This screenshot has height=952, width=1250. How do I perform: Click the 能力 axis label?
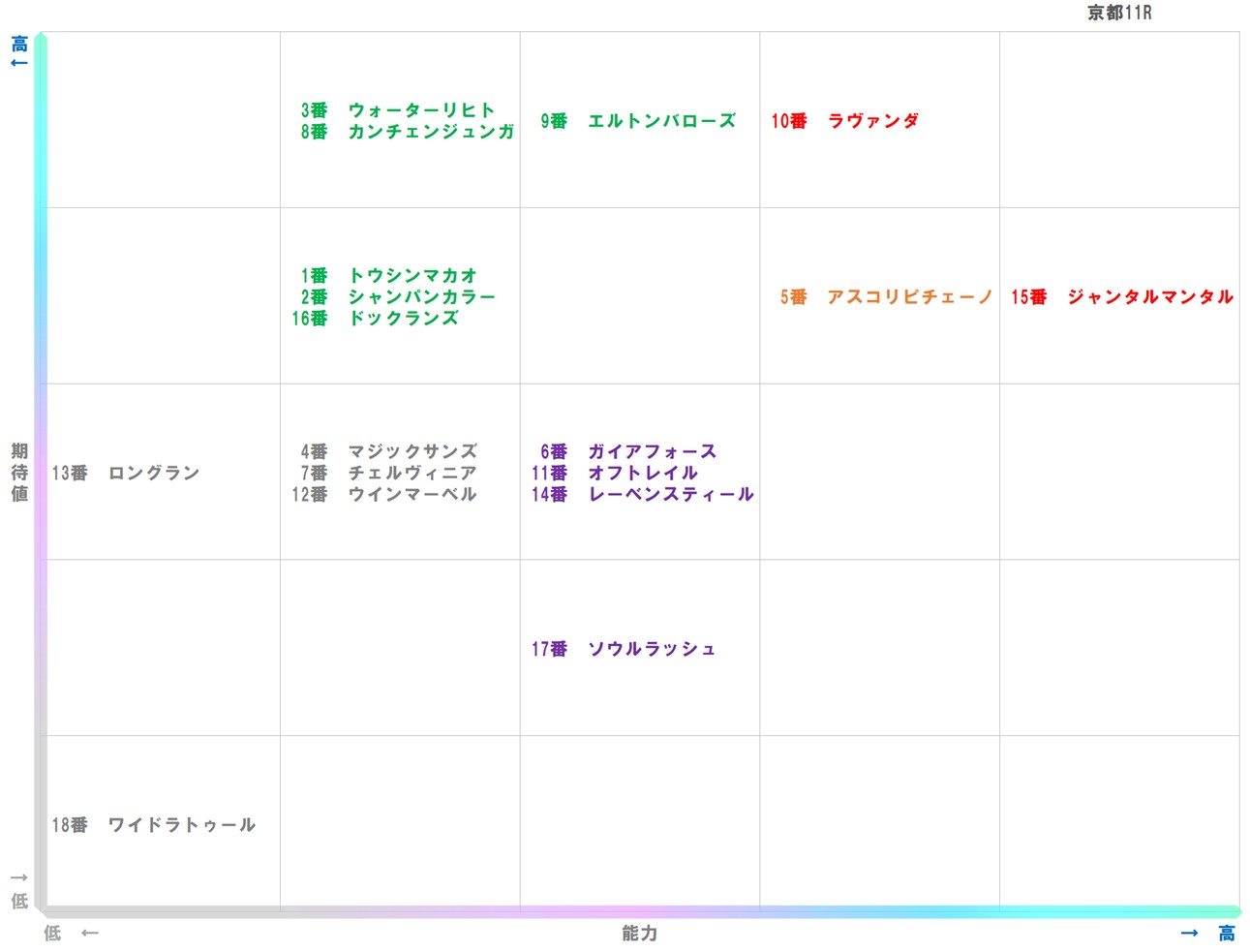pos(638,934)
